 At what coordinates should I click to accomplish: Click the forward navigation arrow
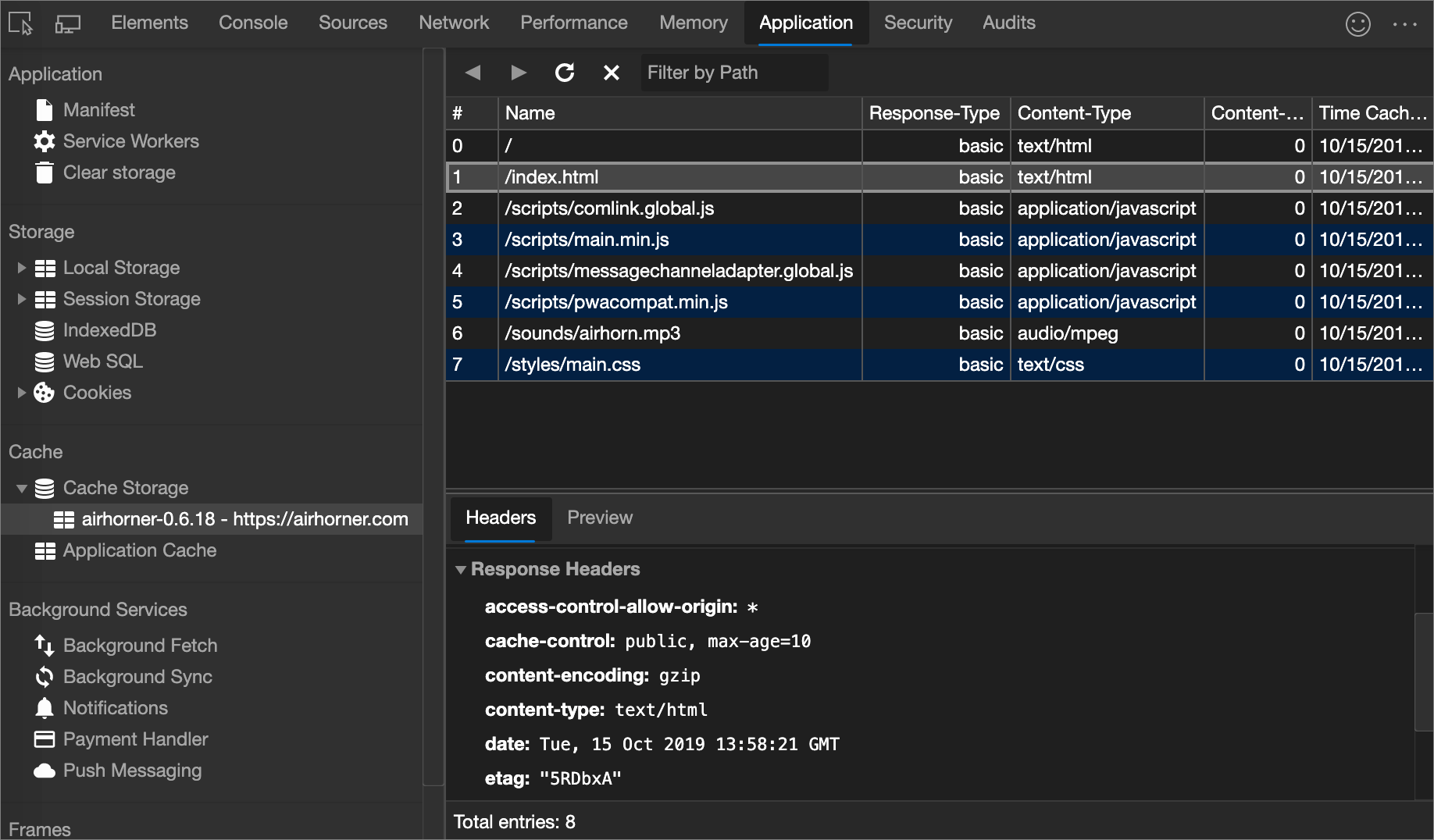(x=519, y=72)
